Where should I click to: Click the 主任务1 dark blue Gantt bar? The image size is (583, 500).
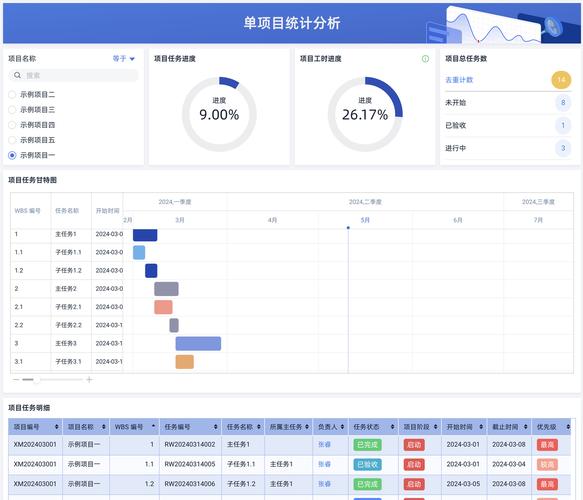[x=145, y=235]
